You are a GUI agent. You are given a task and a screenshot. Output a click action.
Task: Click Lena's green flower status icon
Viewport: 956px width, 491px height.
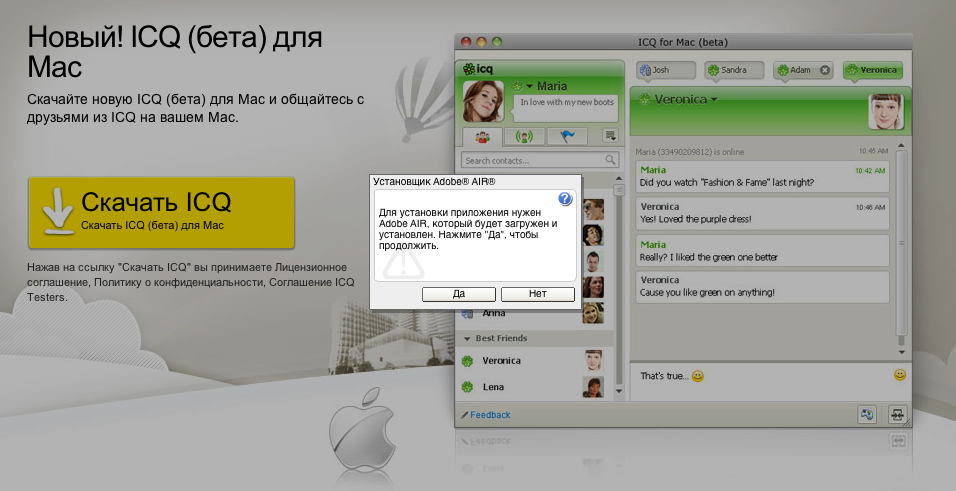[468, 387]
